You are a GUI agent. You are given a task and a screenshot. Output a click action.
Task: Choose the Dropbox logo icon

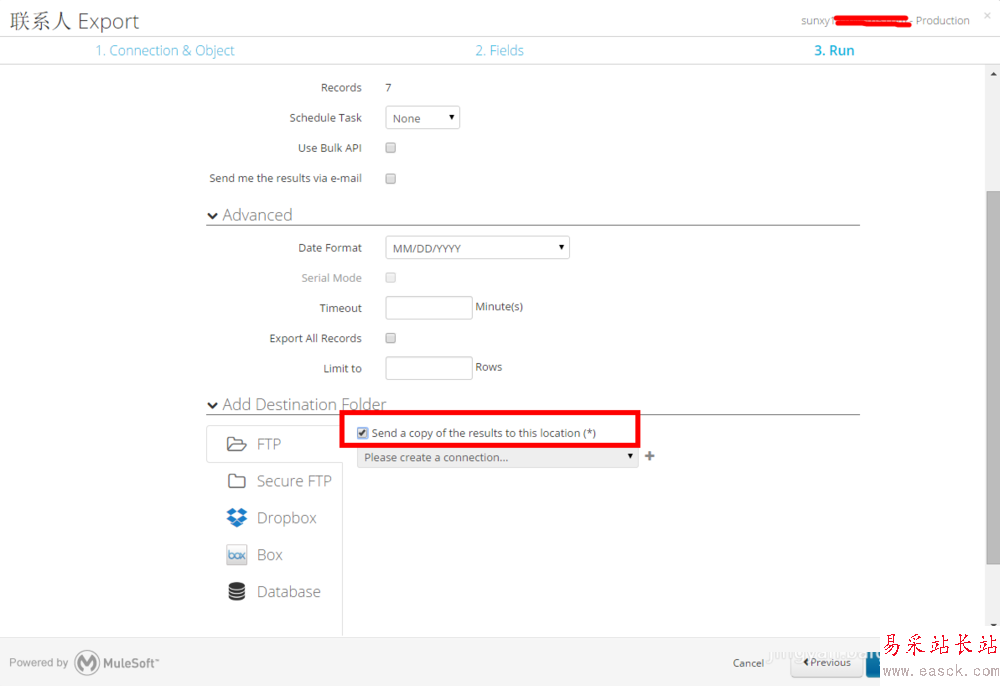pyautogui.click(x=236, y=518)
